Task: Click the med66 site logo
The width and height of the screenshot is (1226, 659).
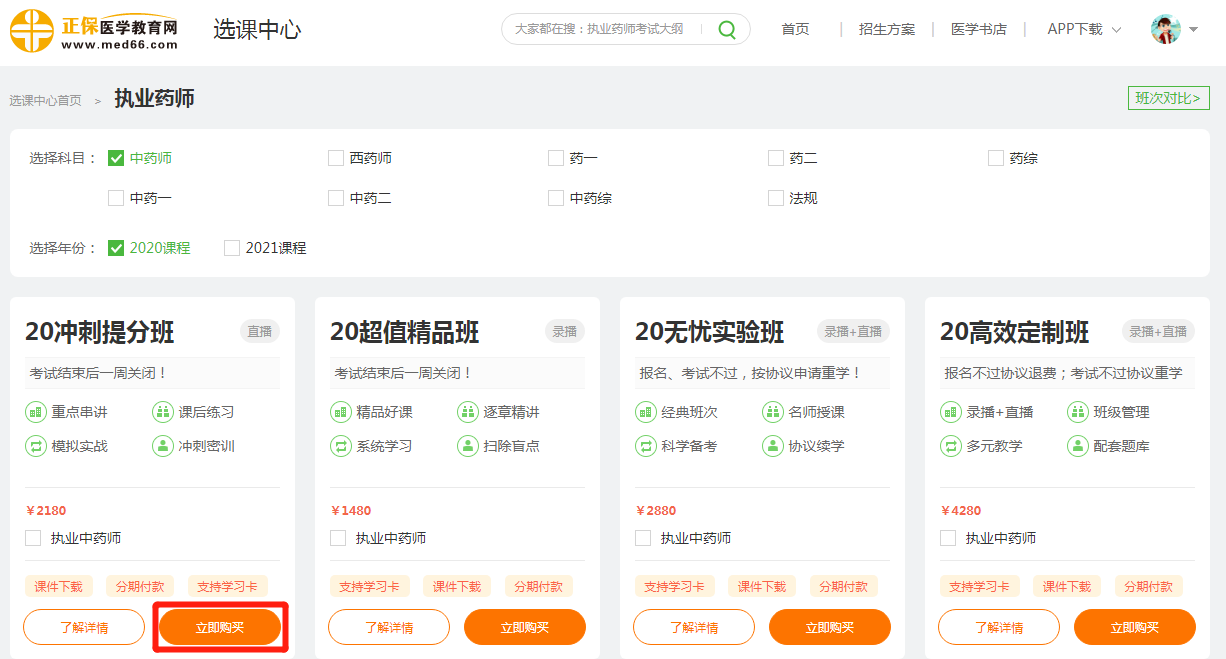Action: [x=94, y=30]
